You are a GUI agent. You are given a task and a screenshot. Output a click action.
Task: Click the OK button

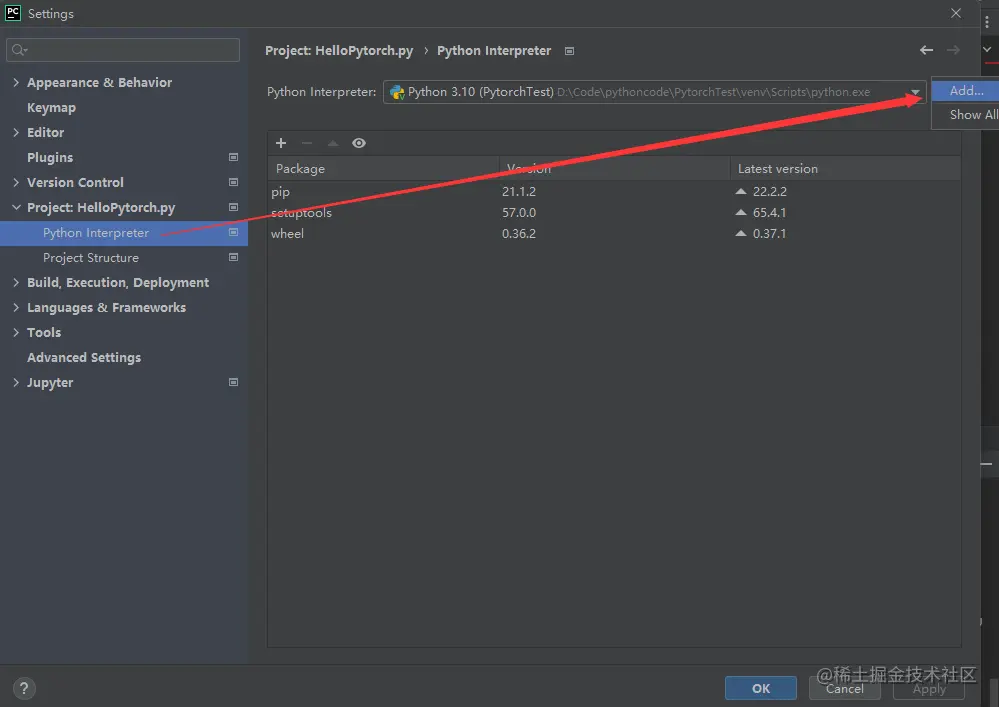[x=761, y=689]
